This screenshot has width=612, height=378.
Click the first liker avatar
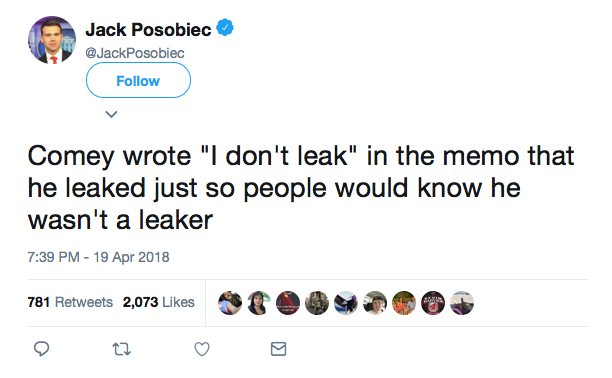tap(230, 303)
